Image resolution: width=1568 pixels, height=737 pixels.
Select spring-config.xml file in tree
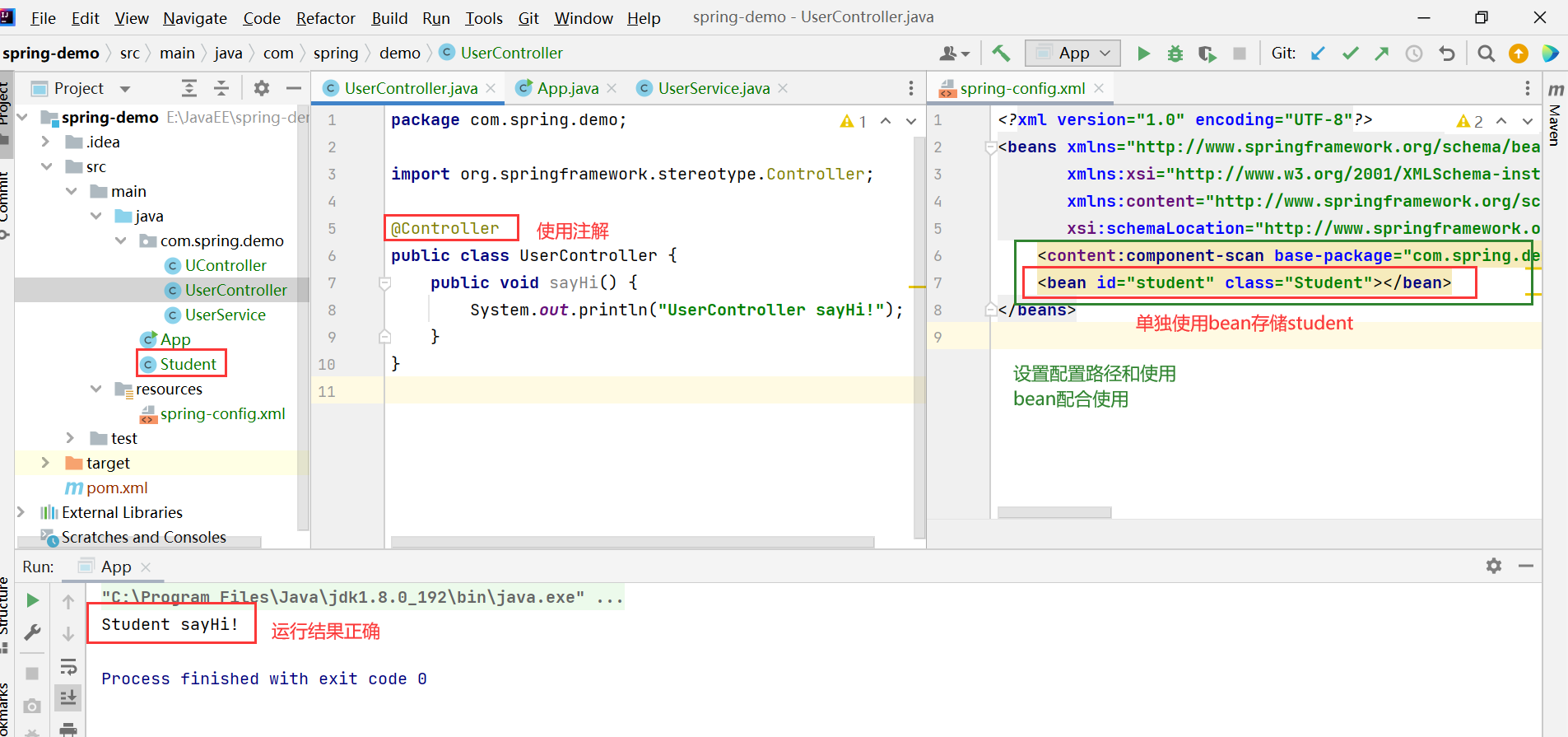[x=222, y=413]
